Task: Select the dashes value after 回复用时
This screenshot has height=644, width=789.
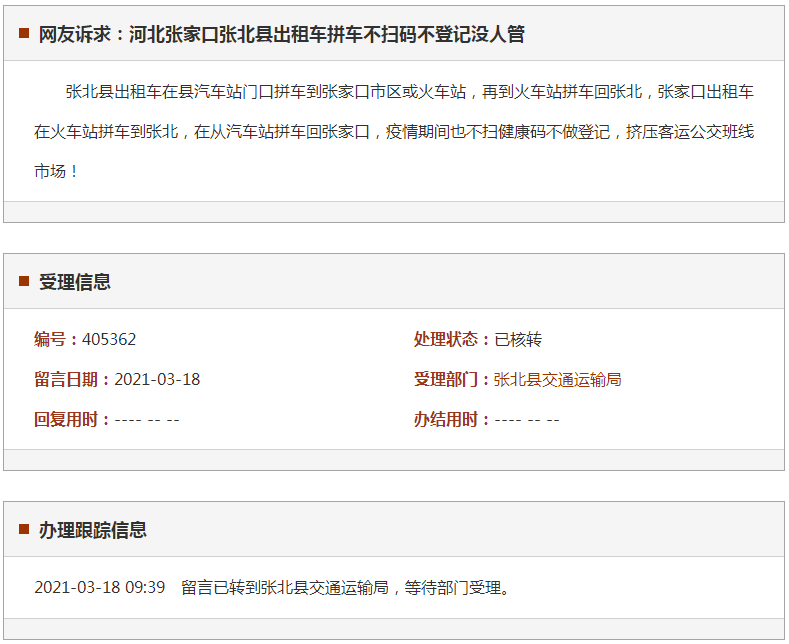Action: 147,420
